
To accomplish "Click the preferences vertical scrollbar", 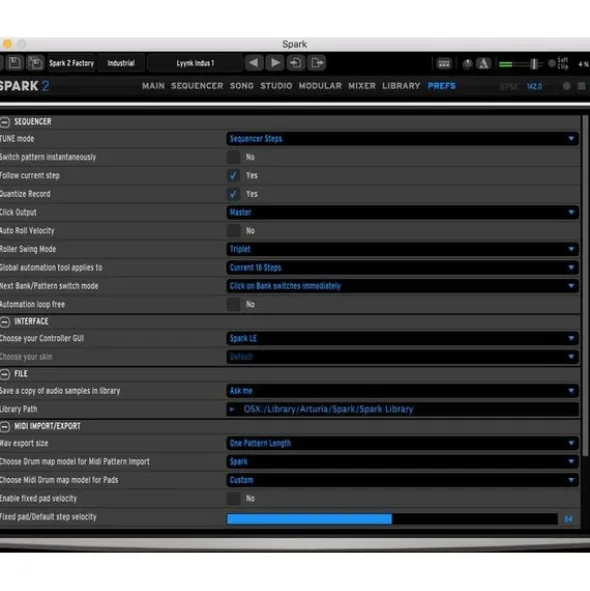I will [x=585, y=285].
